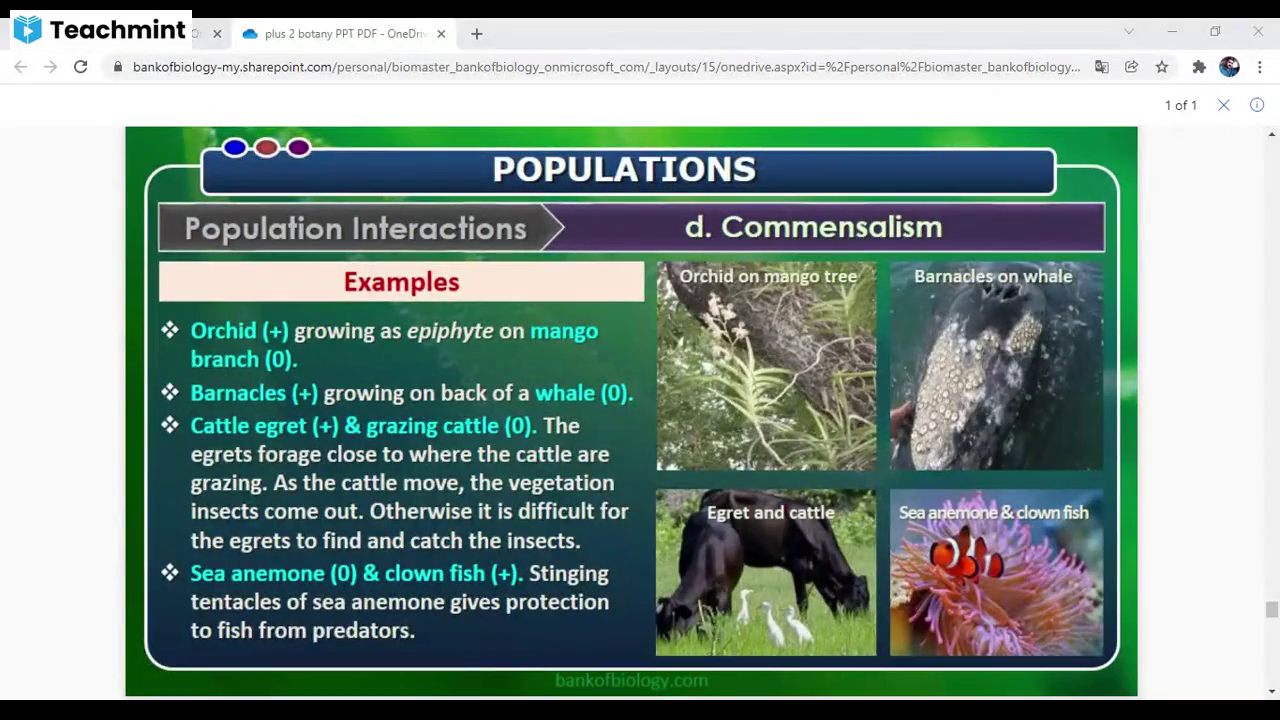Viewport: 1280px width, 720px height.
Task: Close the first browser tab
Action: (x=217, y=34)
